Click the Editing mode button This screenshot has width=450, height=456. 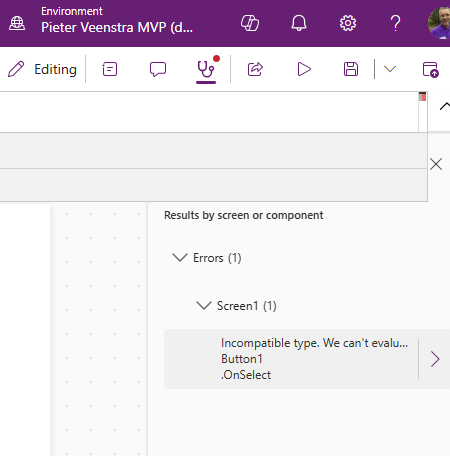pos(43,69)
